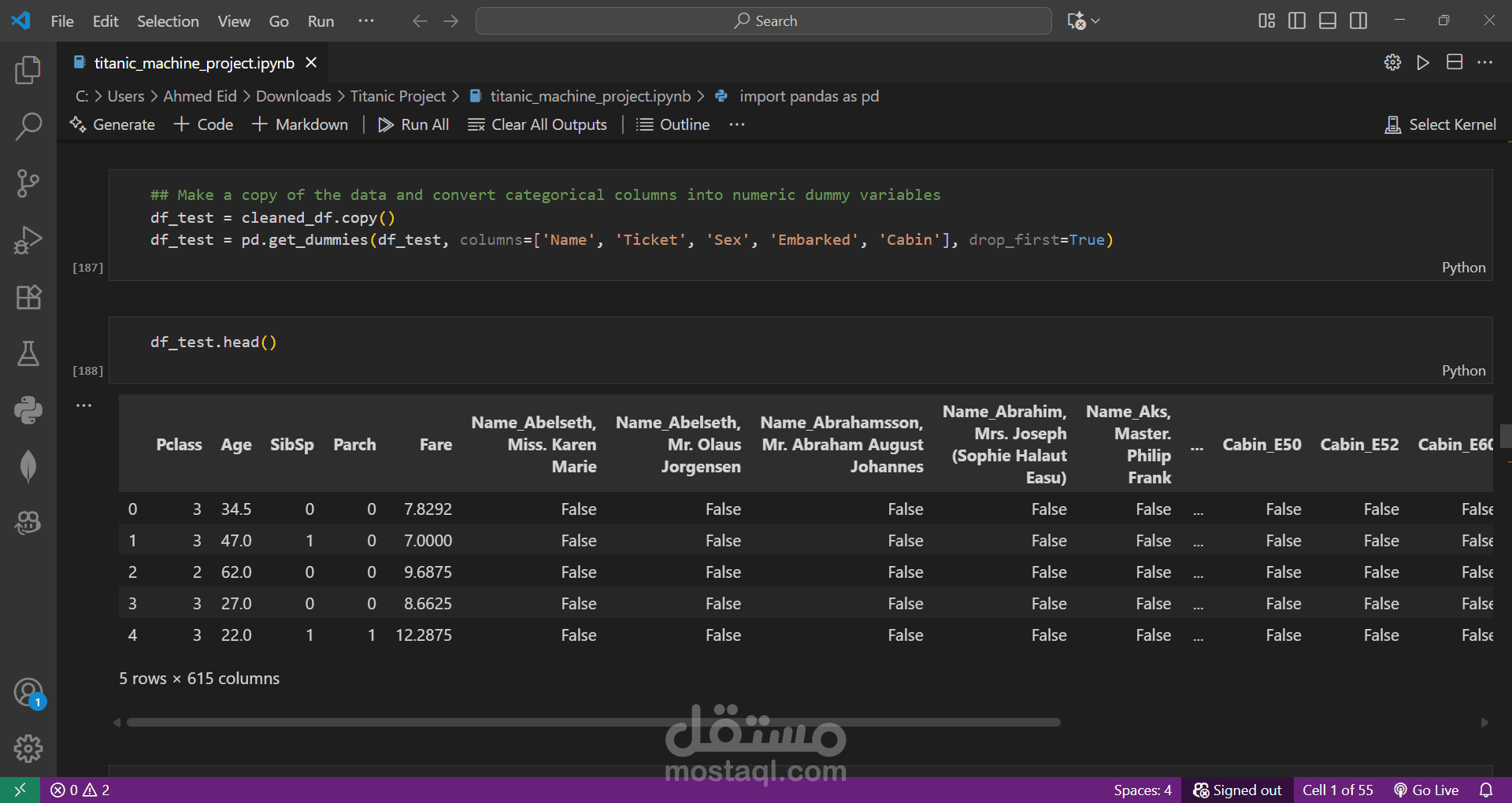Open the Search view in sidebar

28,126
